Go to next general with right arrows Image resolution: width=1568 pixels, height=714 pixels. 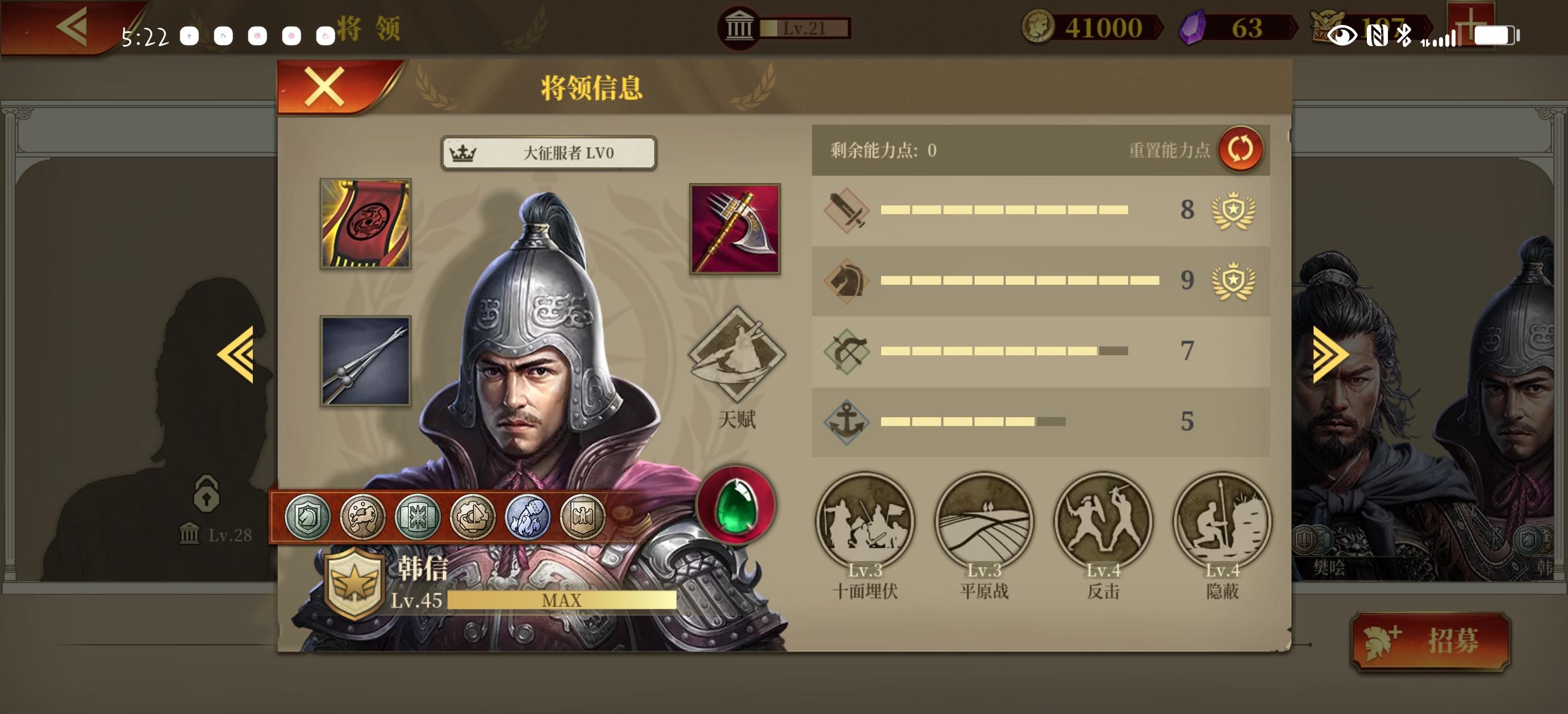(x=1330, y=355)
